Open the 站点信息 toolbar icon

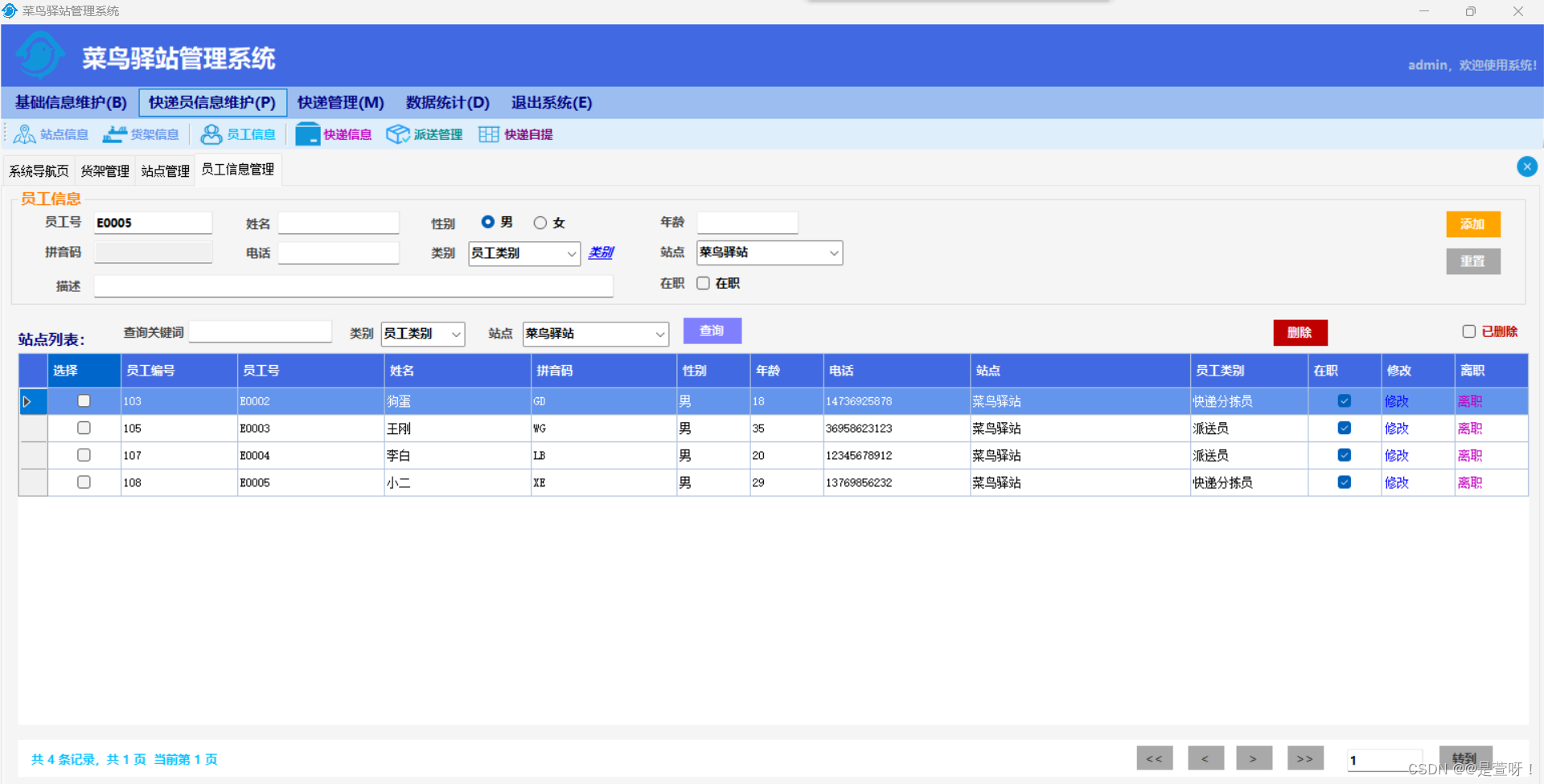(51, 134)
